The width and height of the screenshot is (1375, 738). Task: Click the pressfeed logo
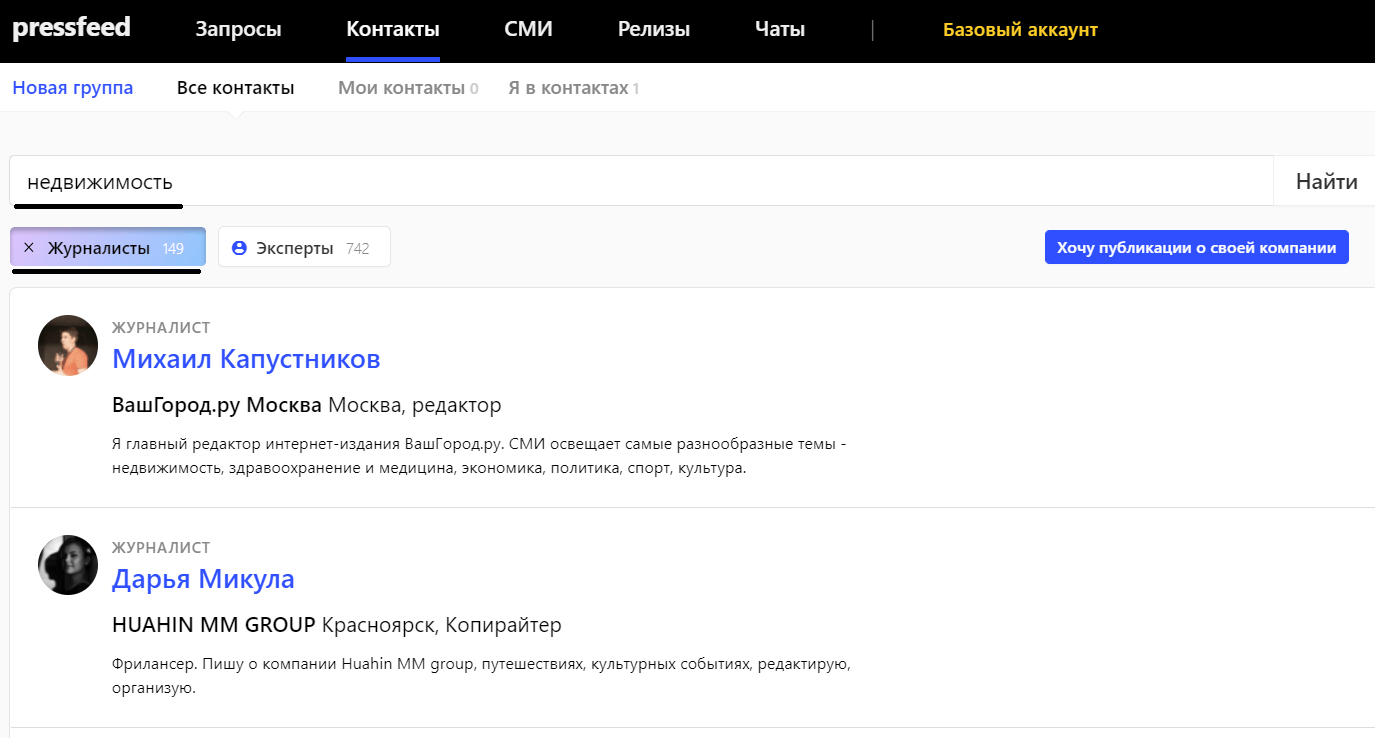pyautogui.click(x=71, y=28)
